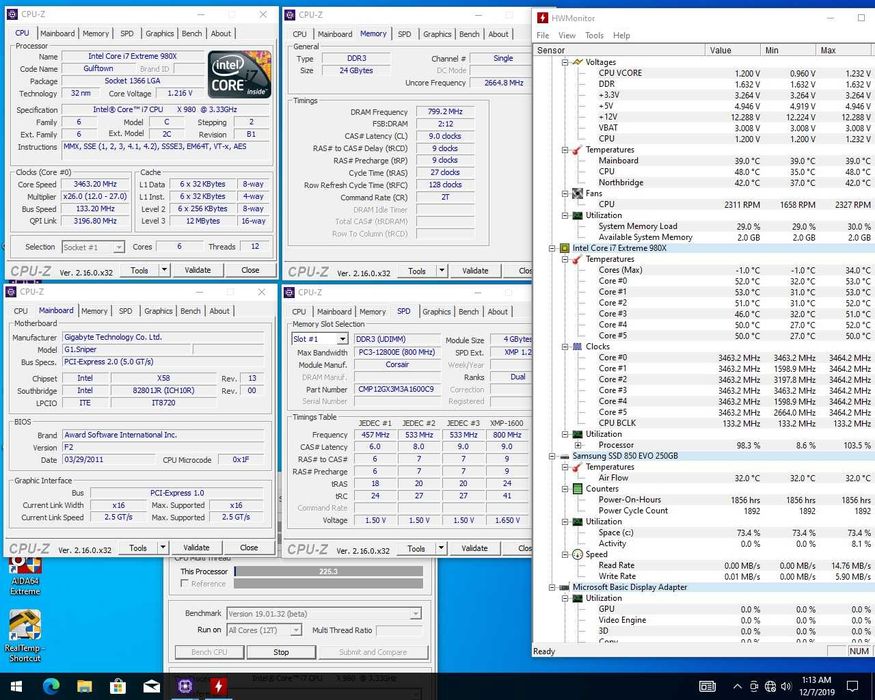The height and width of the screenshot is (700, 875).
Task: Click the Reference benchmark bar
Action: [x=328, y=583]
